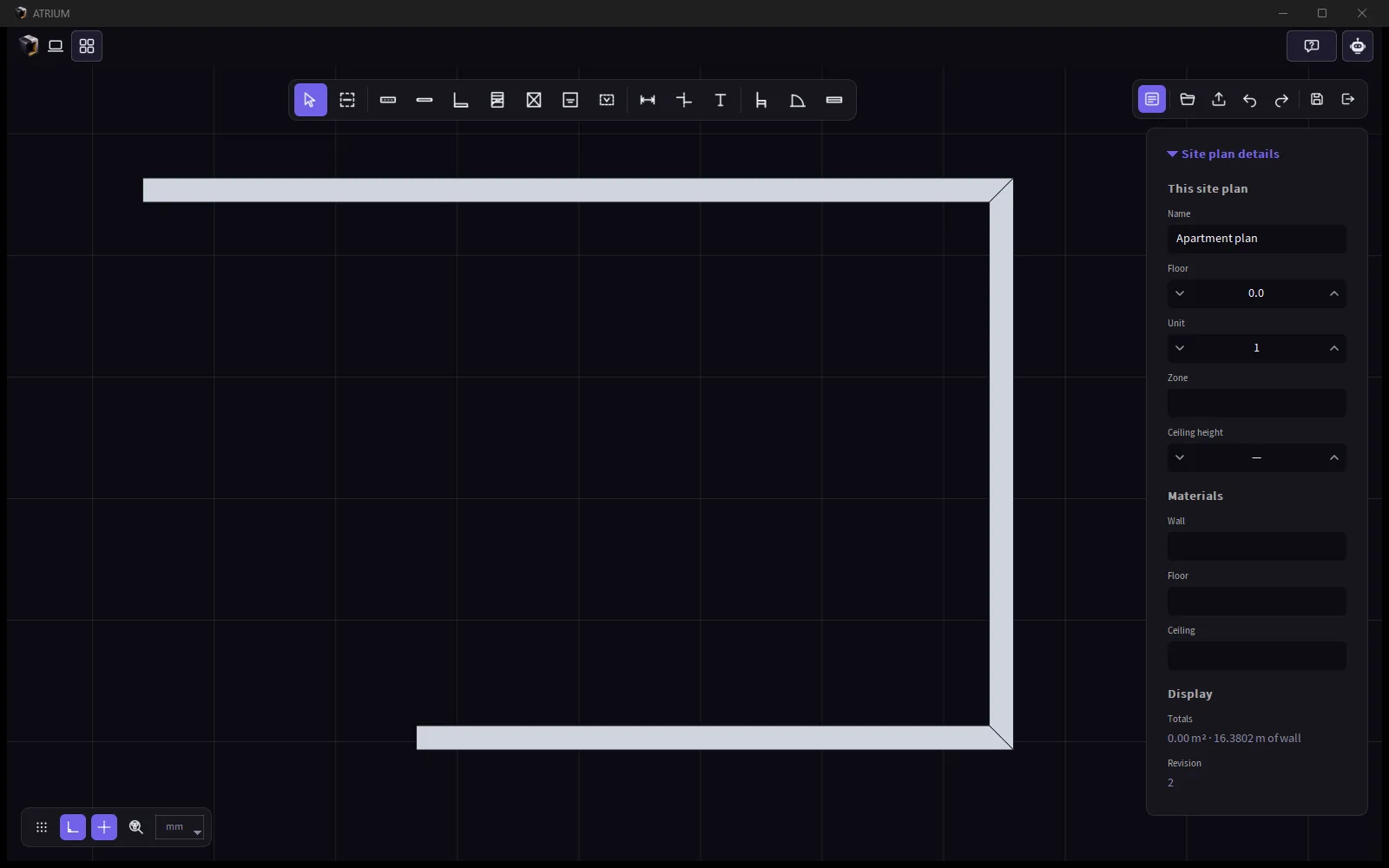Save the site plan
1389x868 pixels.
[1317, 99]
